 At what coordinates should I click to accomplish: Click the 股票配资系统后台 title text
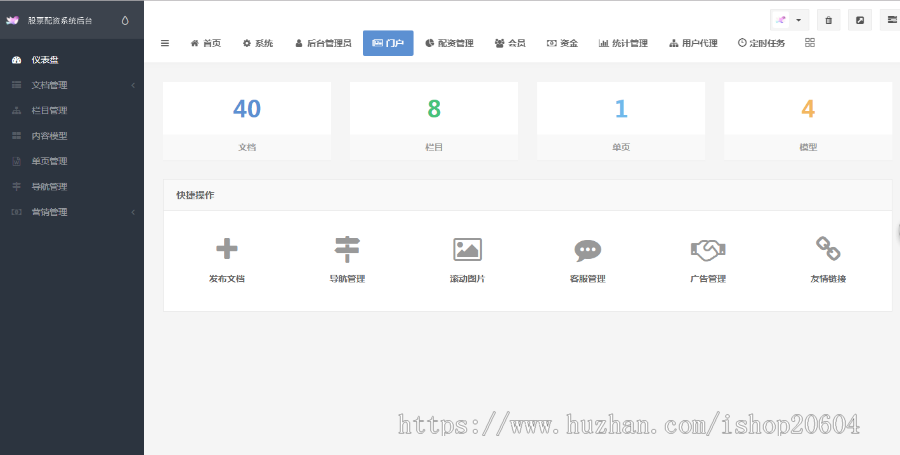coord(60,21)
